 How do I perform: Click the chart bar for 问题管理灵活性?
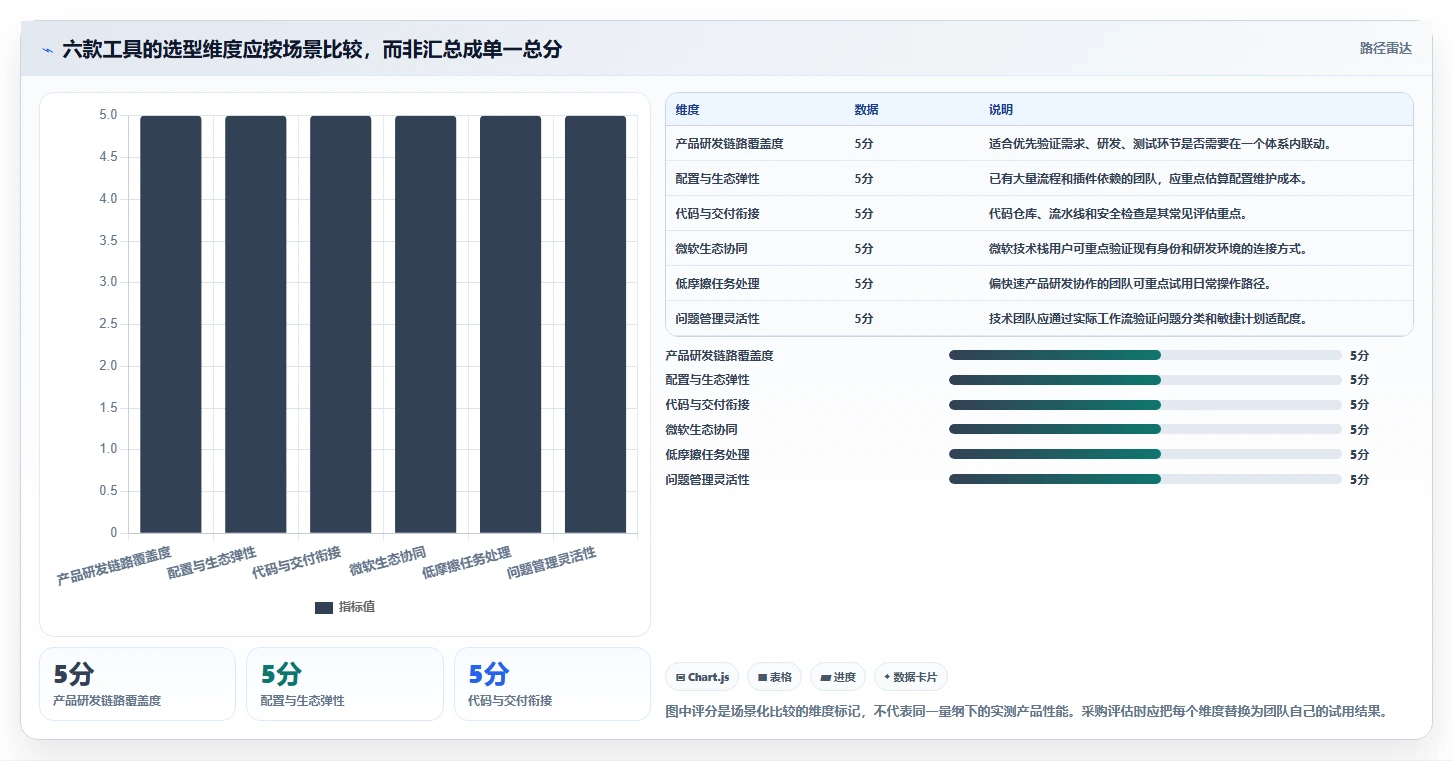[596, 324]
